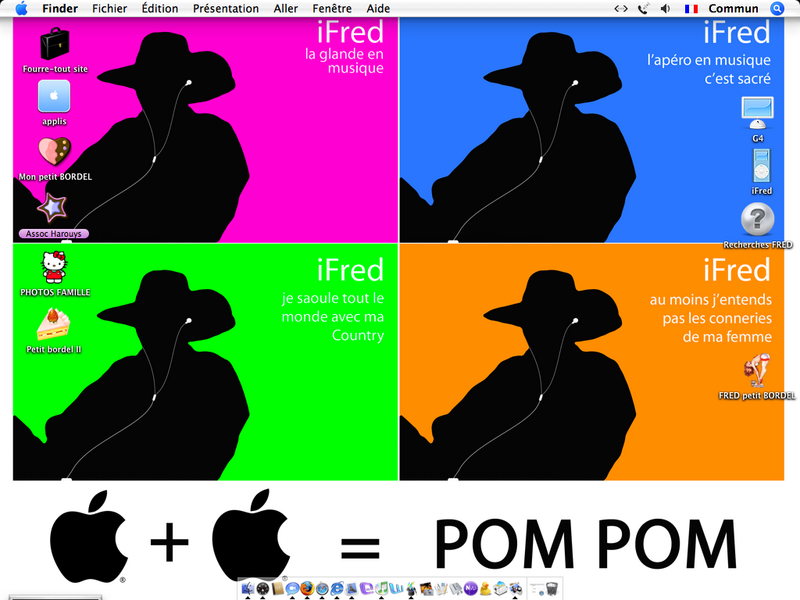Open the applis folder on the desktop
This screenshot has height=600, width=800.
[54, 96]
